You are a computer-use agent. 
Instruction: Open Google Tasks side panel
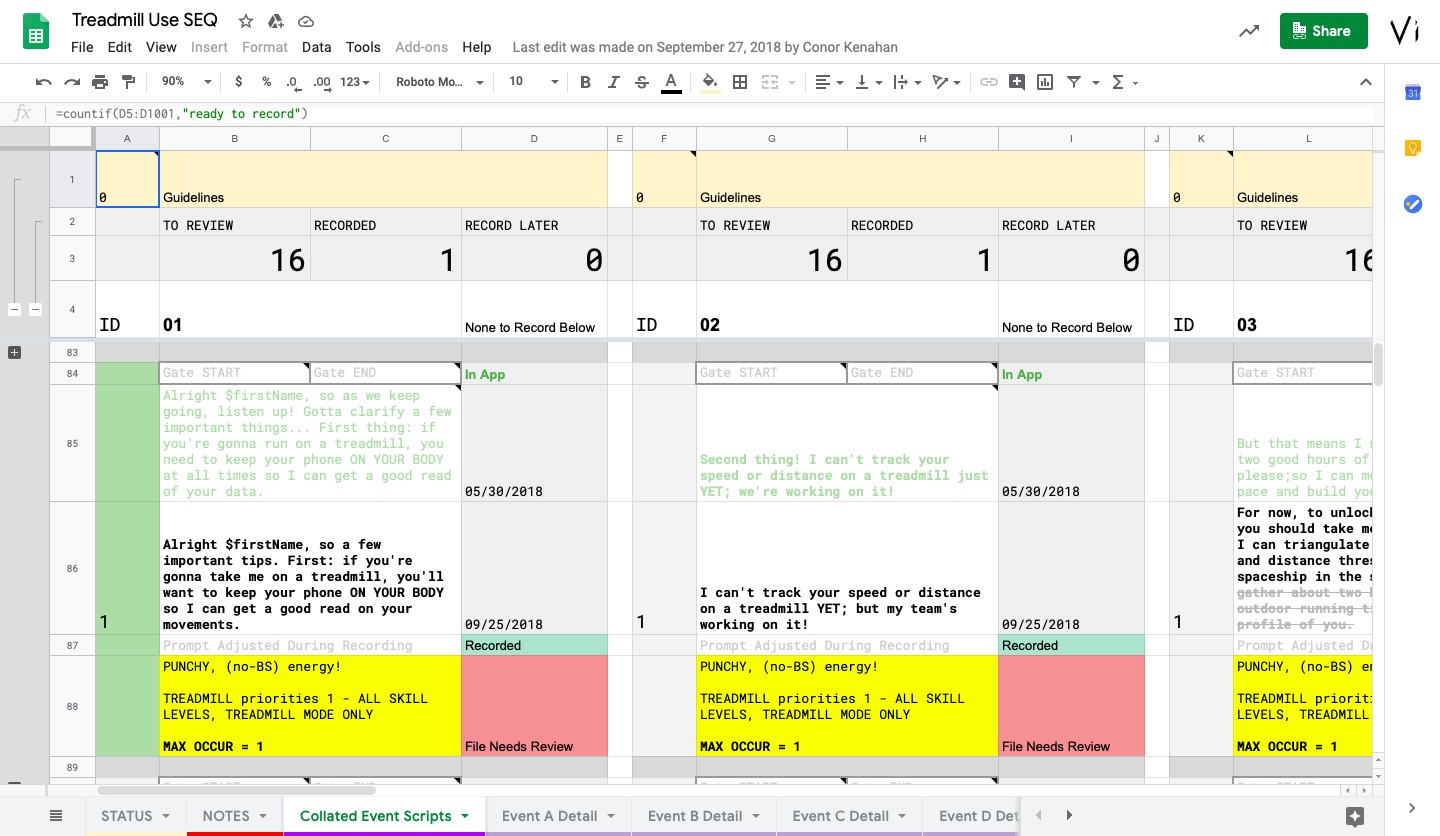[1413, 204]
